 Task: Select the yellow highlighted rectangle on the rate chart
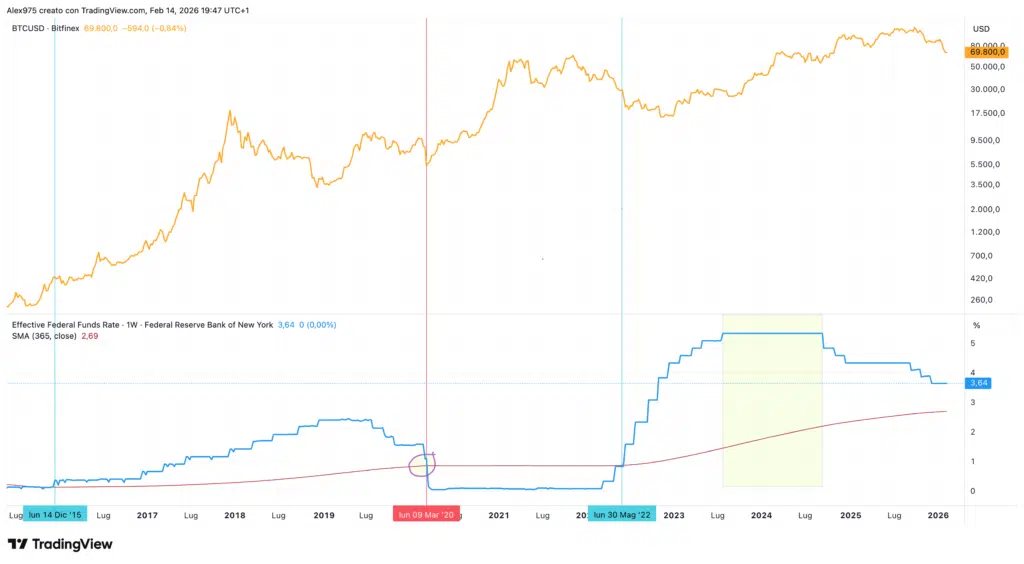[772, 410]
